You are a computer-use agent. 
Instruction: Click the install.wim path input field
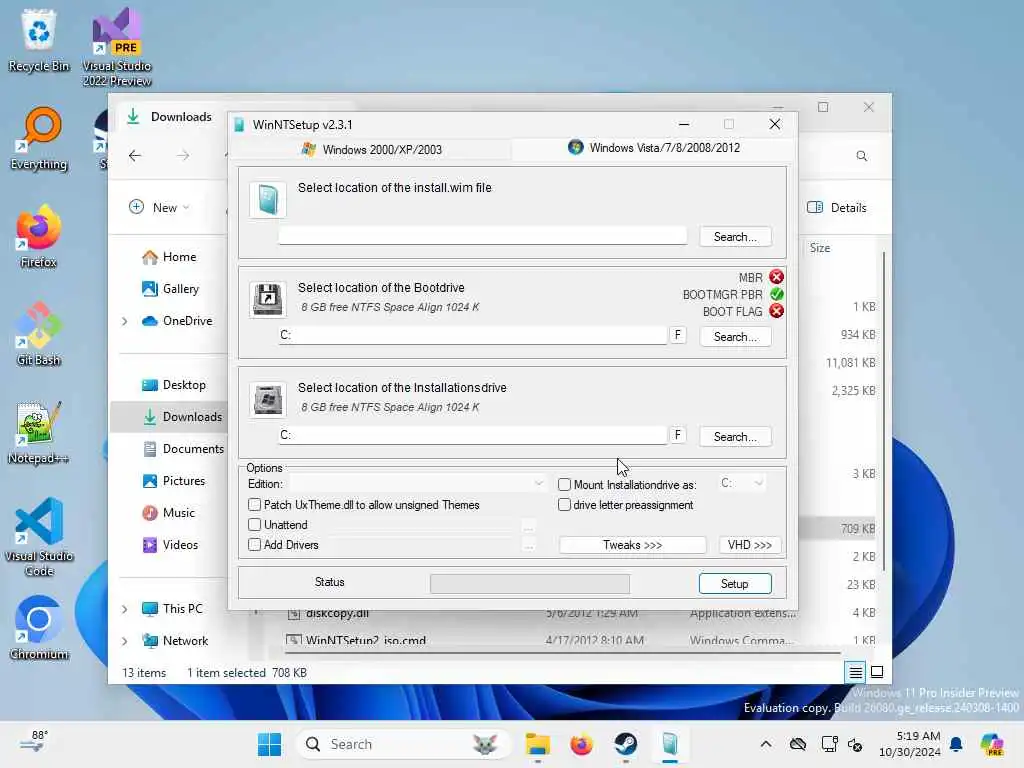tap(483, 236)
